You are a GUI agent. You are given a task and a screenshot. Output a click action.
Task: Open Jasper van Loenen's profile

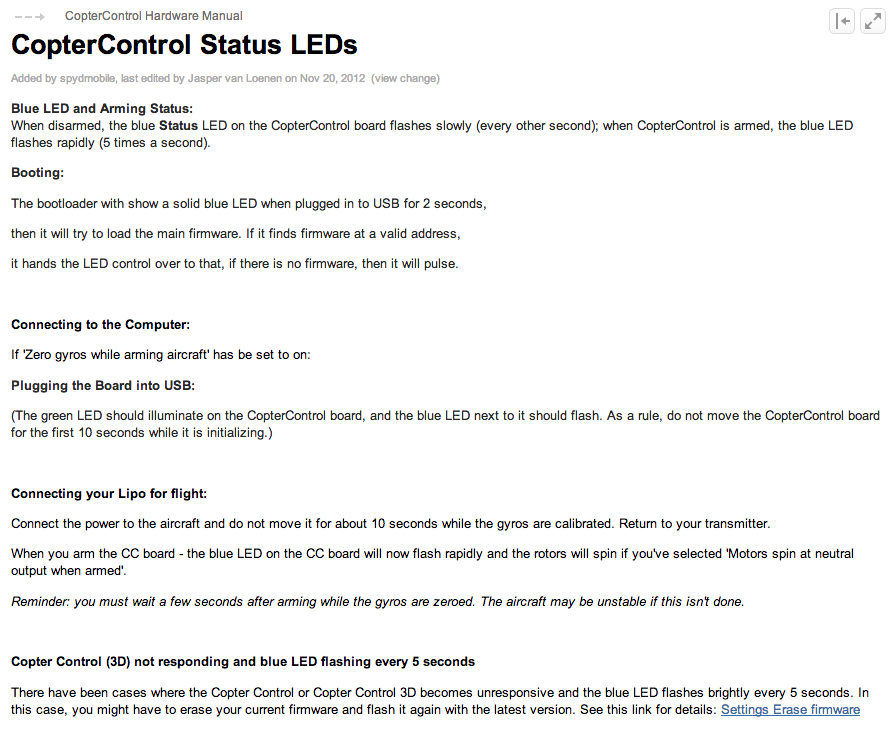[235, 79]
